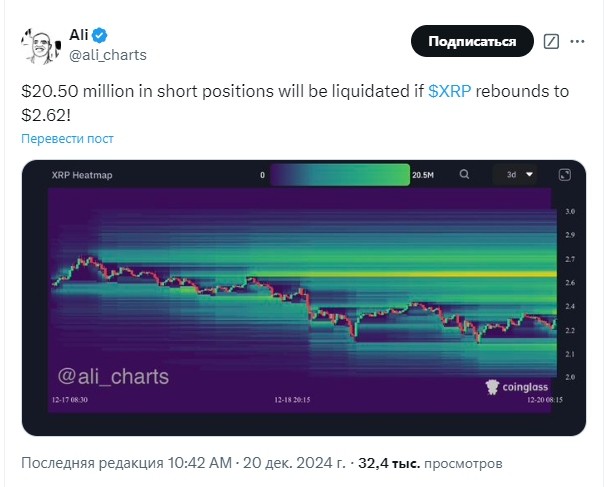Open the XRP heatmap chart image

304,298
